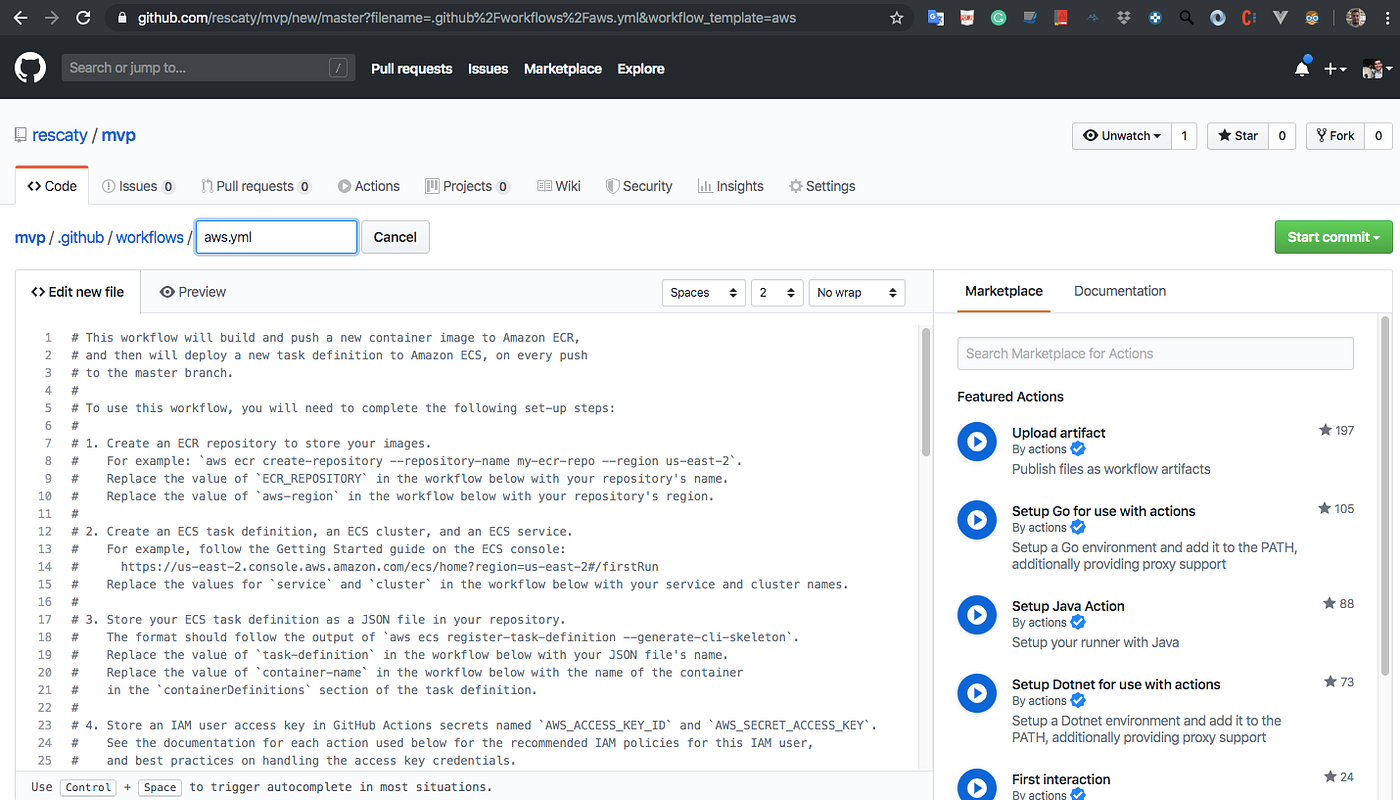Switch to the Preview tab
The image size is (1400, 800).
(192, 291)
